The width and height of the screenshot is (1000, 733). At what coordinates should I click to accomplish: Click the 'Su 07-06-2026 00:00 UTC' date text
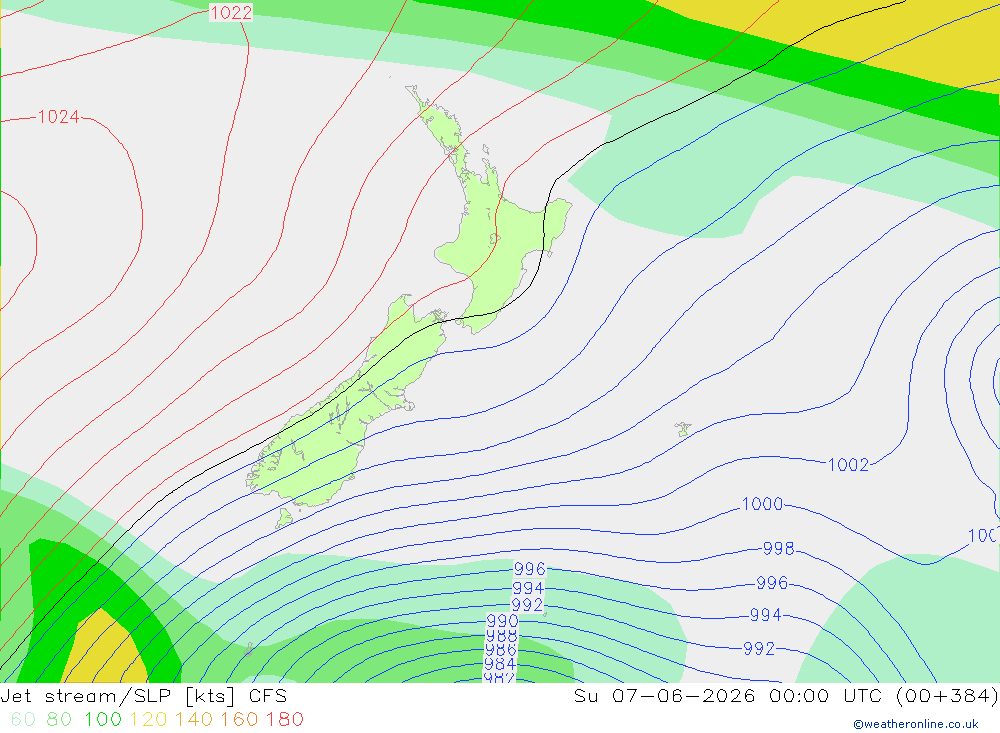point(729,696)
